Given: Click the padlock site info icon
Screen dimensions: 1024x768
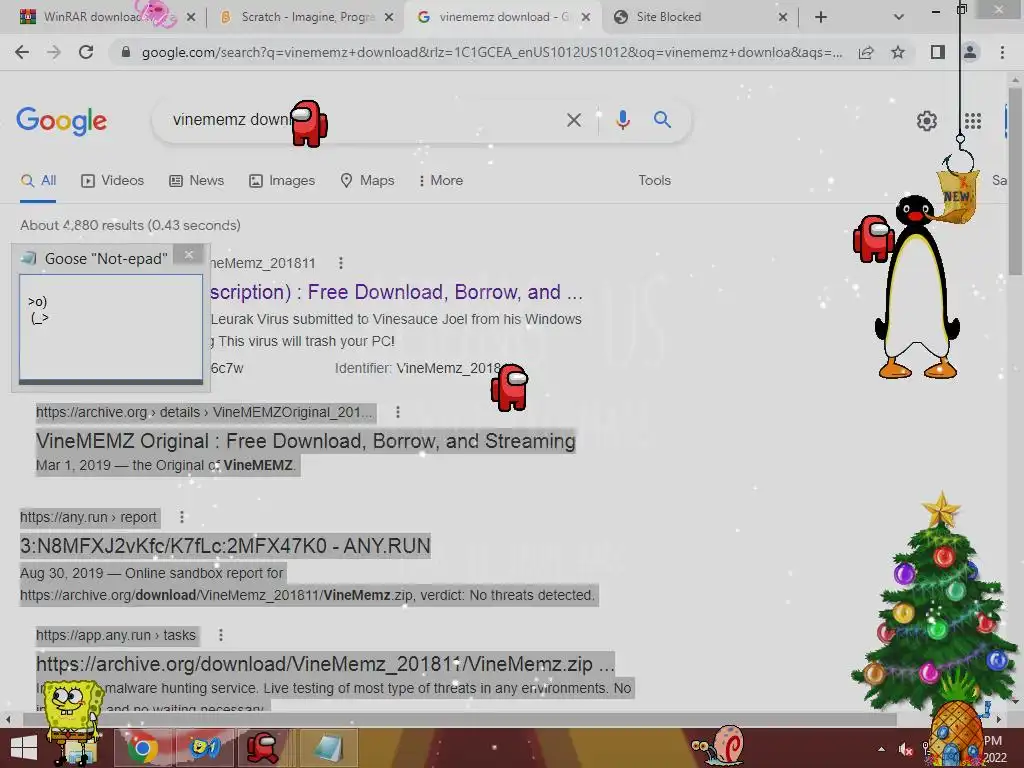Looking at the screenshot, I should coord(126,52).
